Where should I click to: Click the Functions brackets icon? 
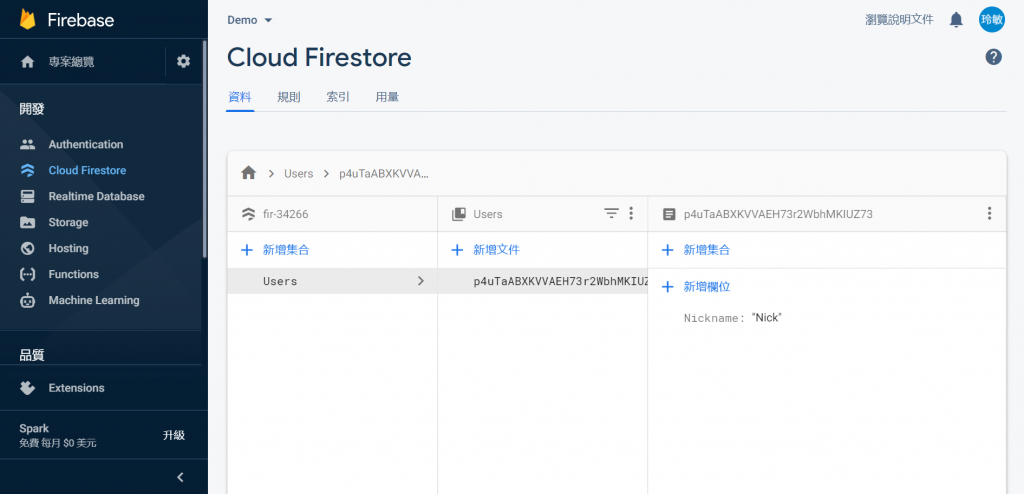(27, 274)
